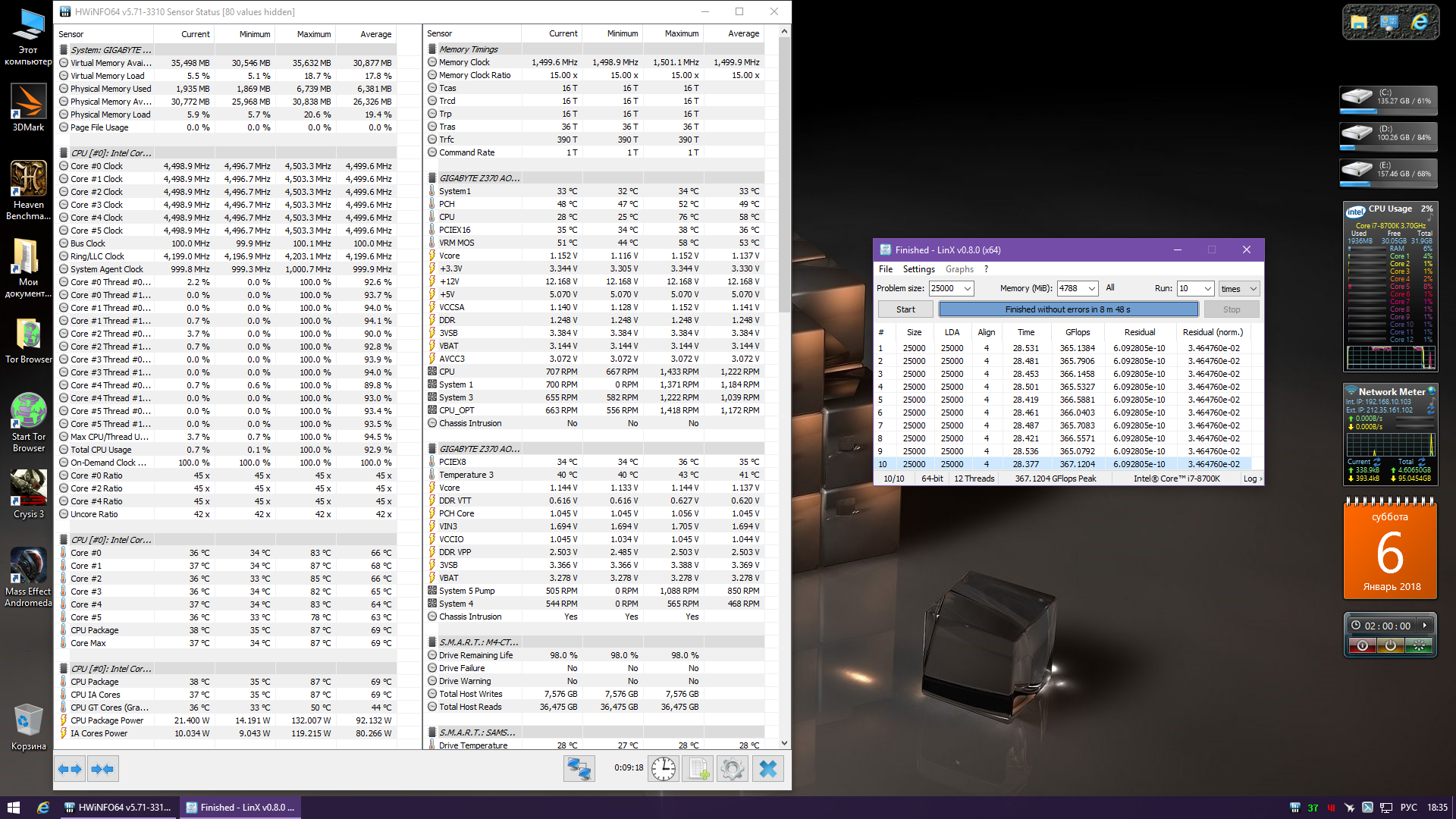This screenshot has height=819, width=1456.
Task: Click the logging start document icon
Action: [698, 769]
